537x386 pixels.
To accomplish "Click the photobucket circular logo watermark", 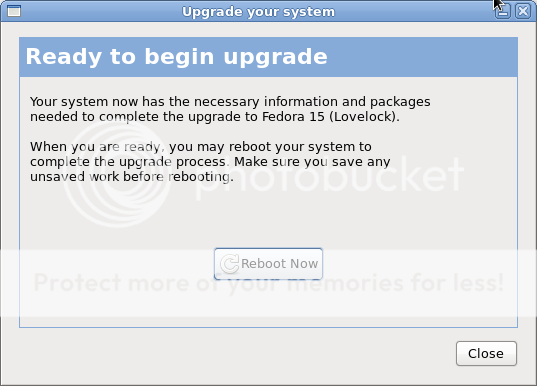I will 116,173.
